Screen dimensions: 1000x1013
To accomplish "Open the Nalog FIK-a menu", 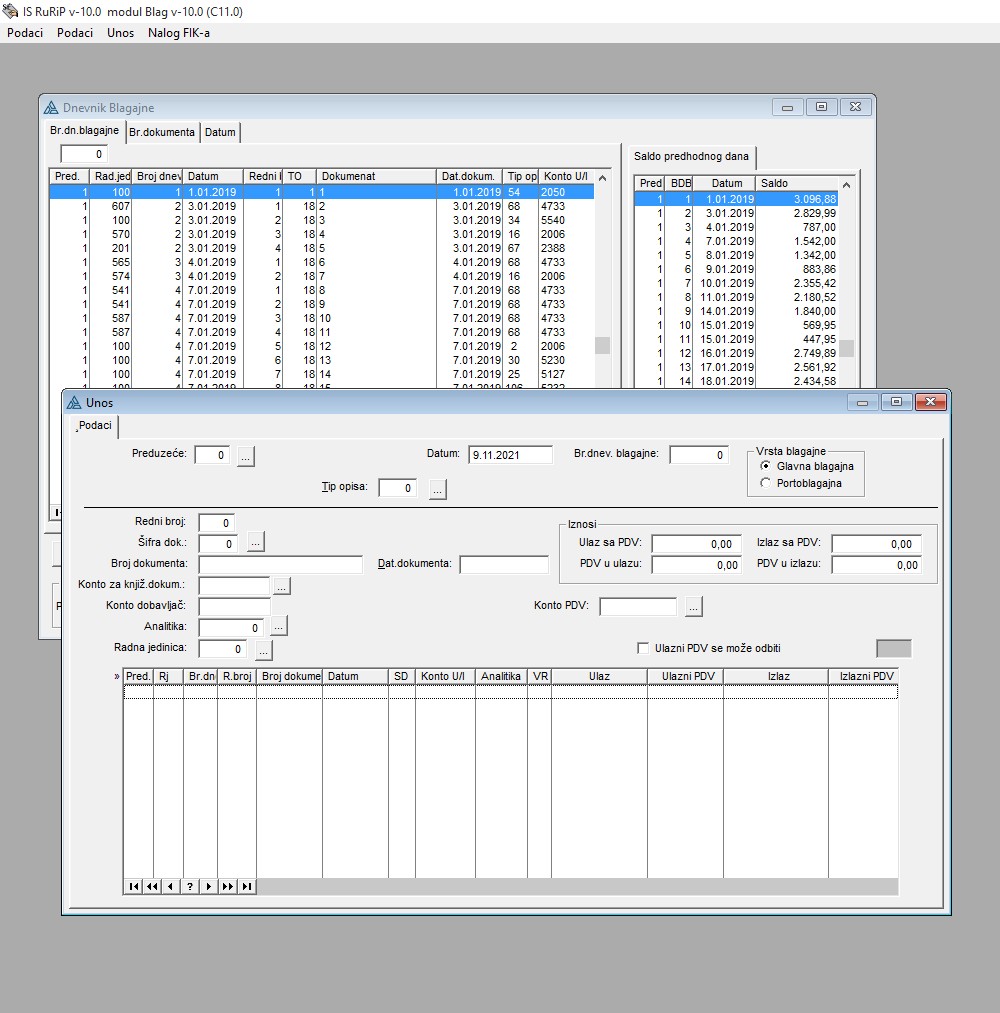I will coord(179,33).
